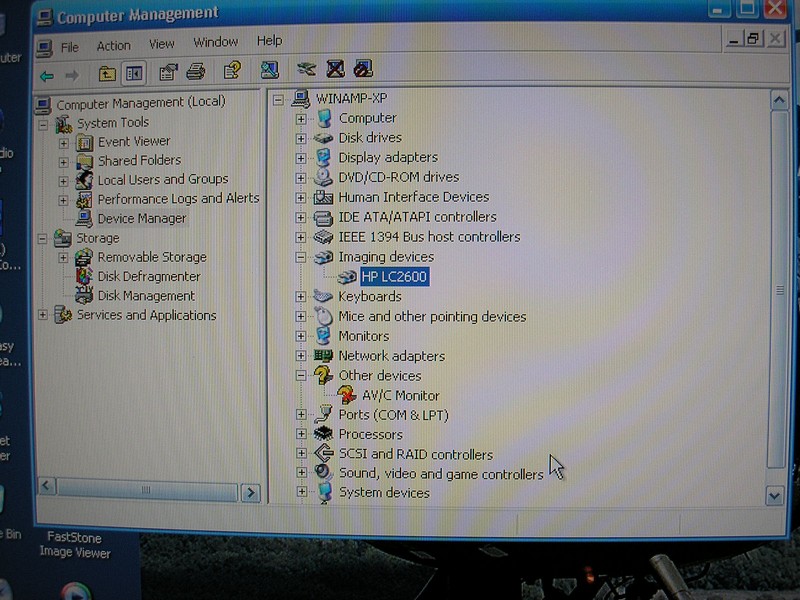Select Disk Defragmenter in the left tree
Viewport: 800px width, 600px height.
tap(149, 277)
